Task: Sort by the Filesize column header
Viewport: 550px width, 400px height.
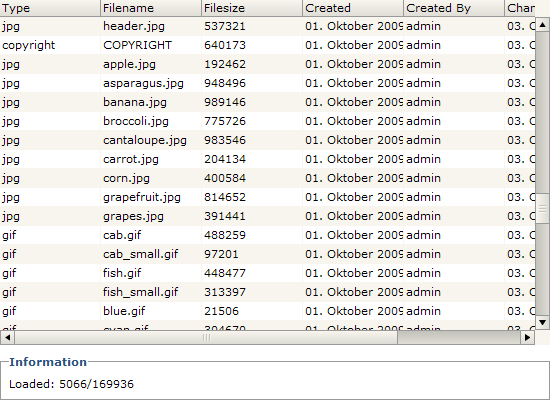Action: [252, 8]
